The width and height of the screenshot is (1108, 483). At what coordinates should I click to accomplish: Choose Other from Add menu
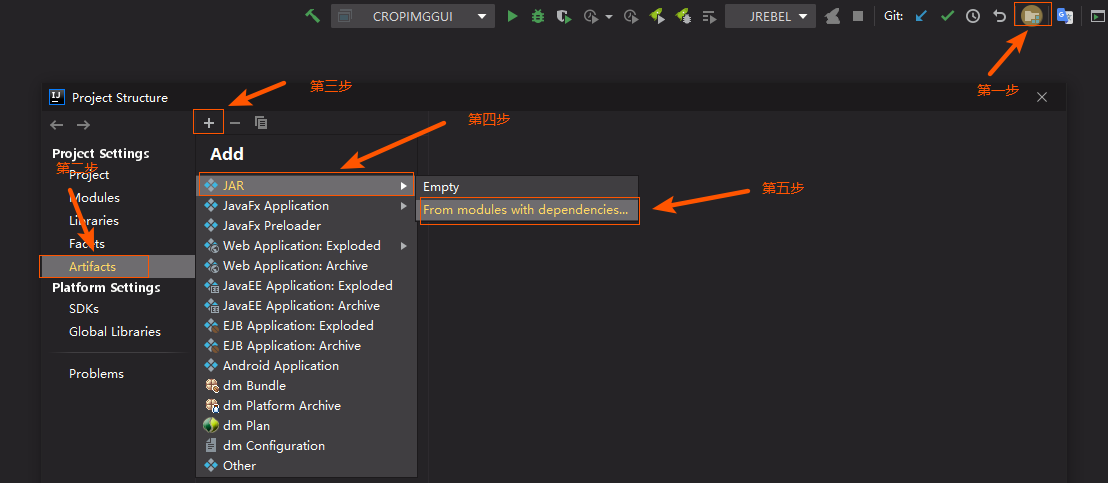point(306,466)
